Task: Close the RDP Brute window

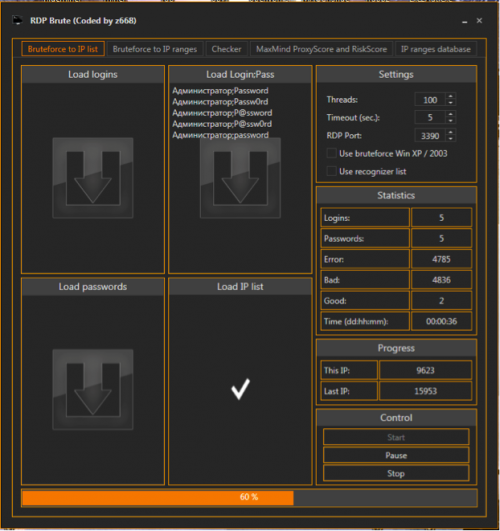Action: 479,21
